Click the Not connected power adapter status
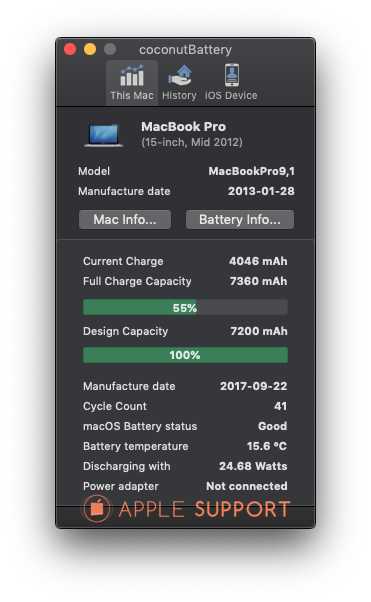 [247, 486]
